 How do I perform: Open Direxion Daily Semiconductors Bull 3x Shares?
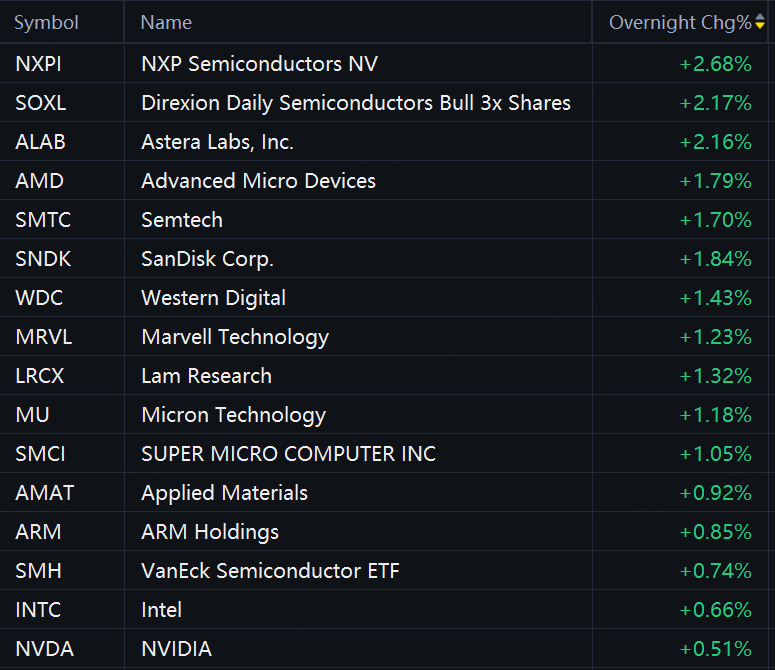(x=356, y=103)
